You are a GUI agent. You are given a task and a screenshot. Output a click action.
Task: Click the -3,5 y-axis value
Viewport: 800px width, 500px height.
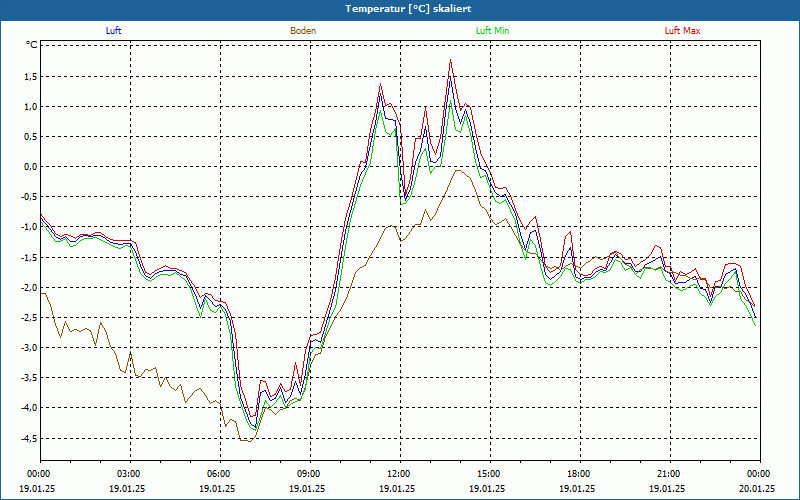(29, 378)
